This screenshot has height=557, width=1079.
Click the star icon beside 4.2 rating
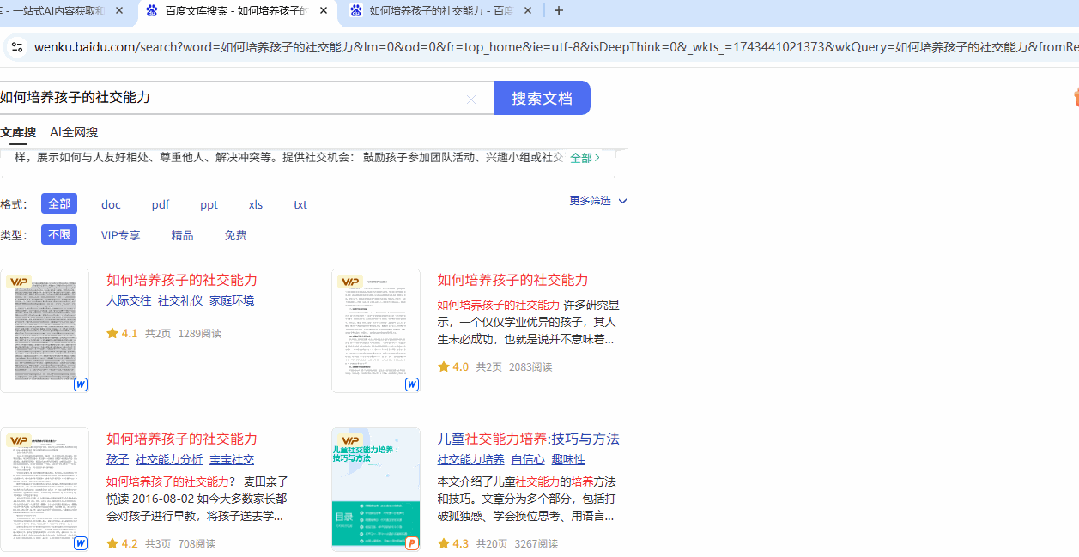pos(113,544)
